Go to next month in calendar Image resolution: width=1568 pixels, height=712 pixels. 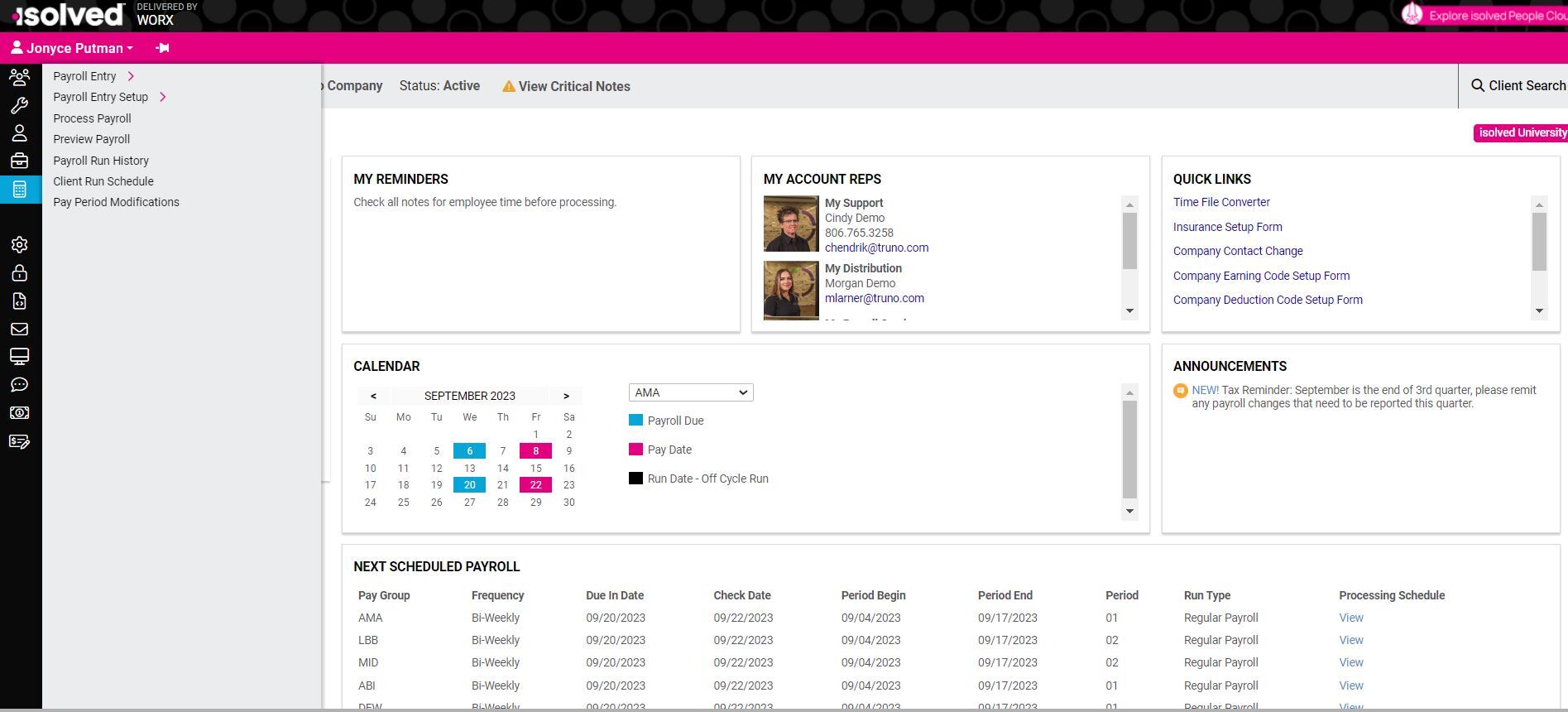pos(566,396)
